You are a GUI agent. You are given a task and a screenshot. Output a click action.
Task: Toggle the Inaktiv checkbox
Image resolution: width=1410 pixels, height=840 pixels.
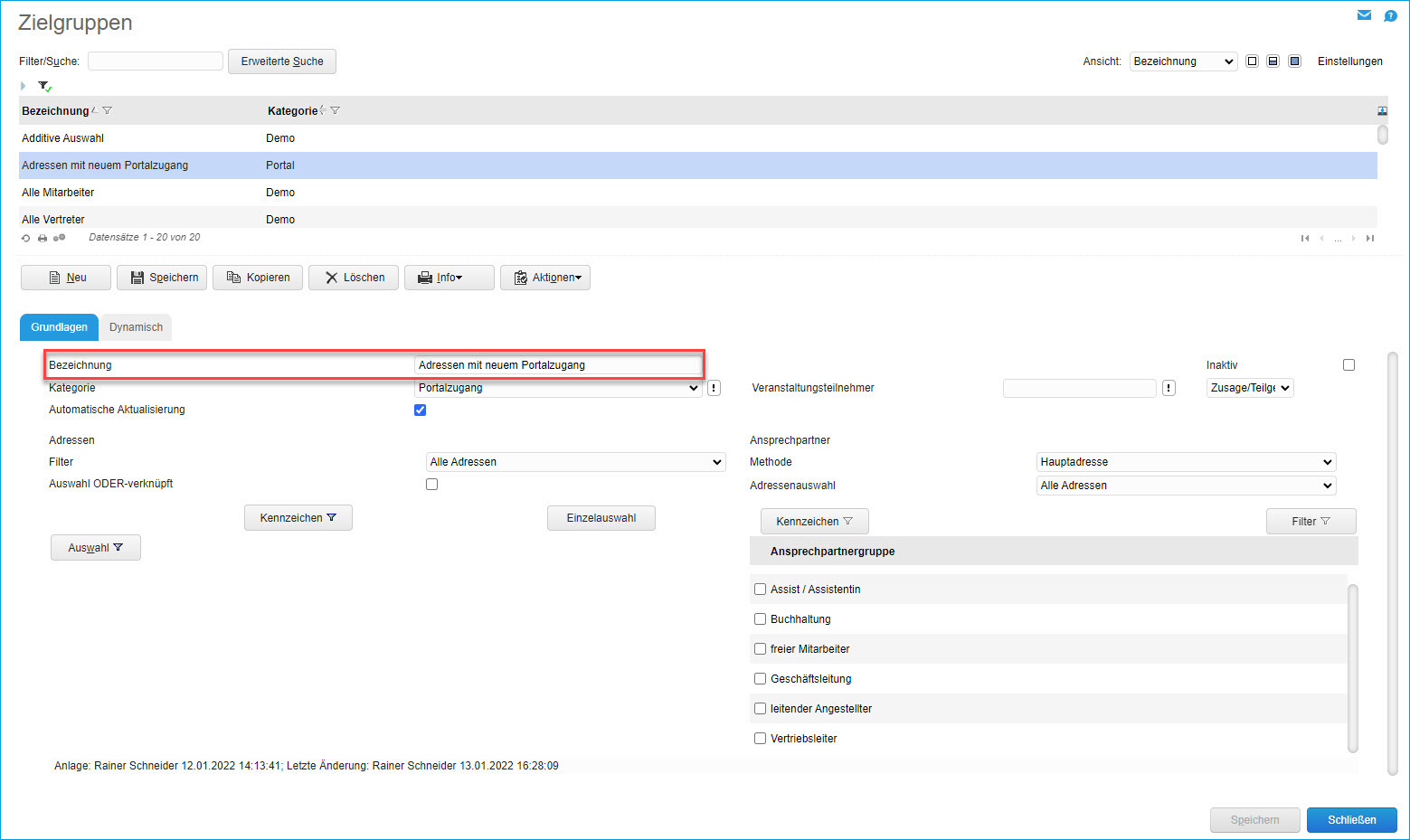click(x=1348, y=365)
